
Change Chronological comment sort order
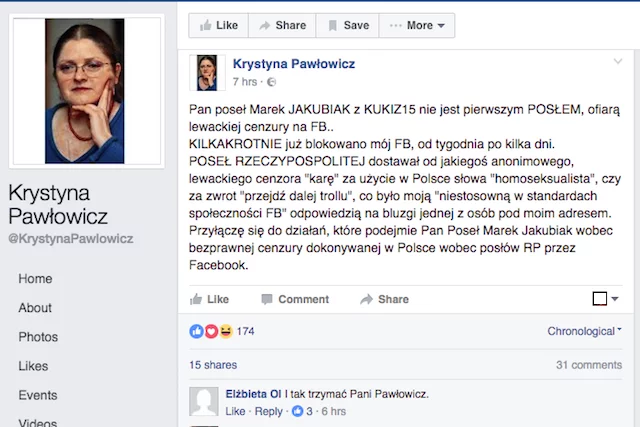click(584, 331)
